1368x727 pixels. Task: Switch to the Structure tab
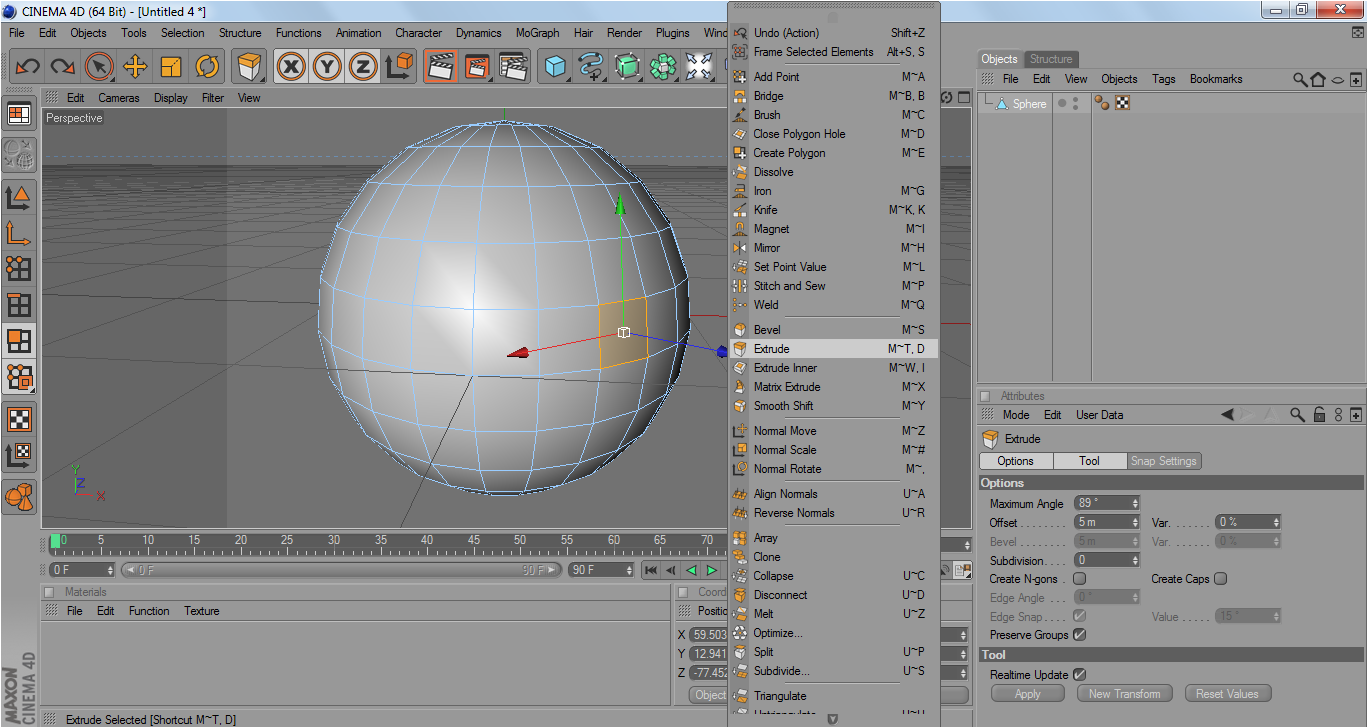[x=1051, y=59]
